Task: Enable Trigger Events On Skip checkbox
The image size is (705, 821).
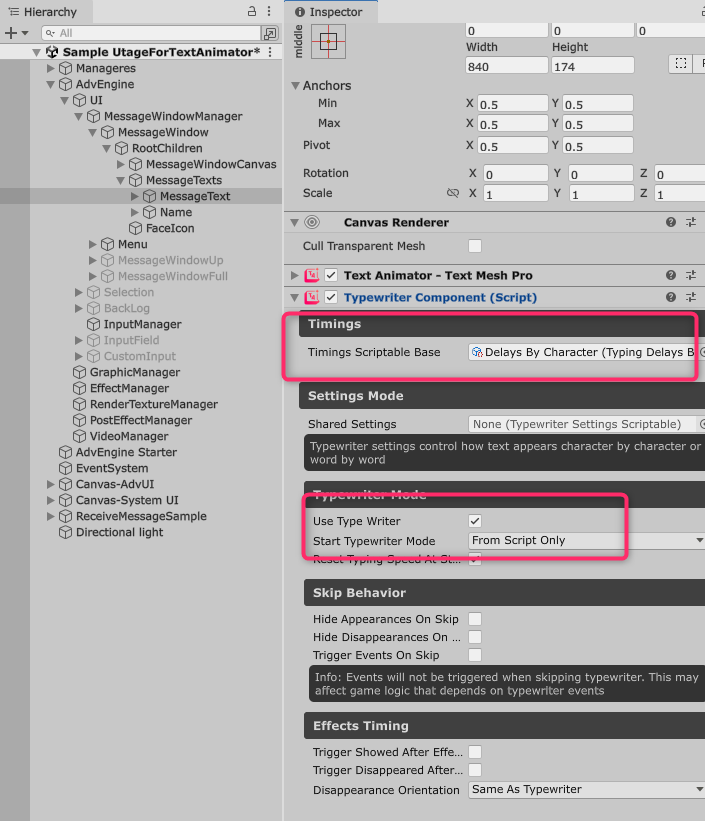Action: [475, 655]
